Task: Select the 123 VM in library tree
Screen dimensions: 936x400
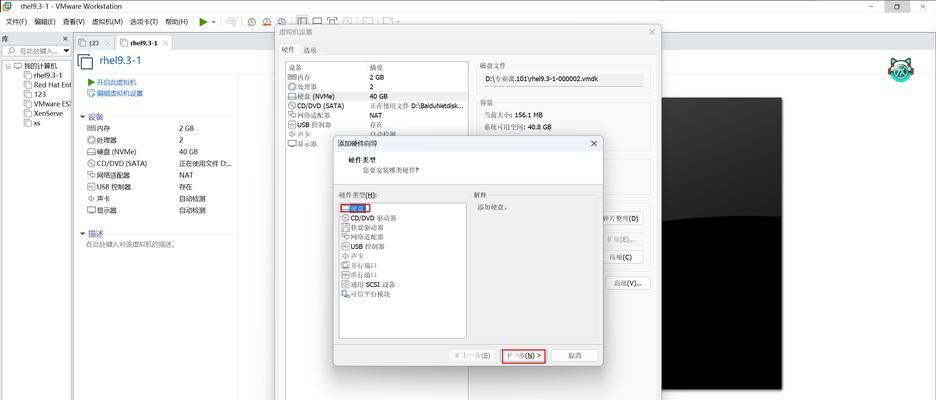Action: tap(35, 94)
